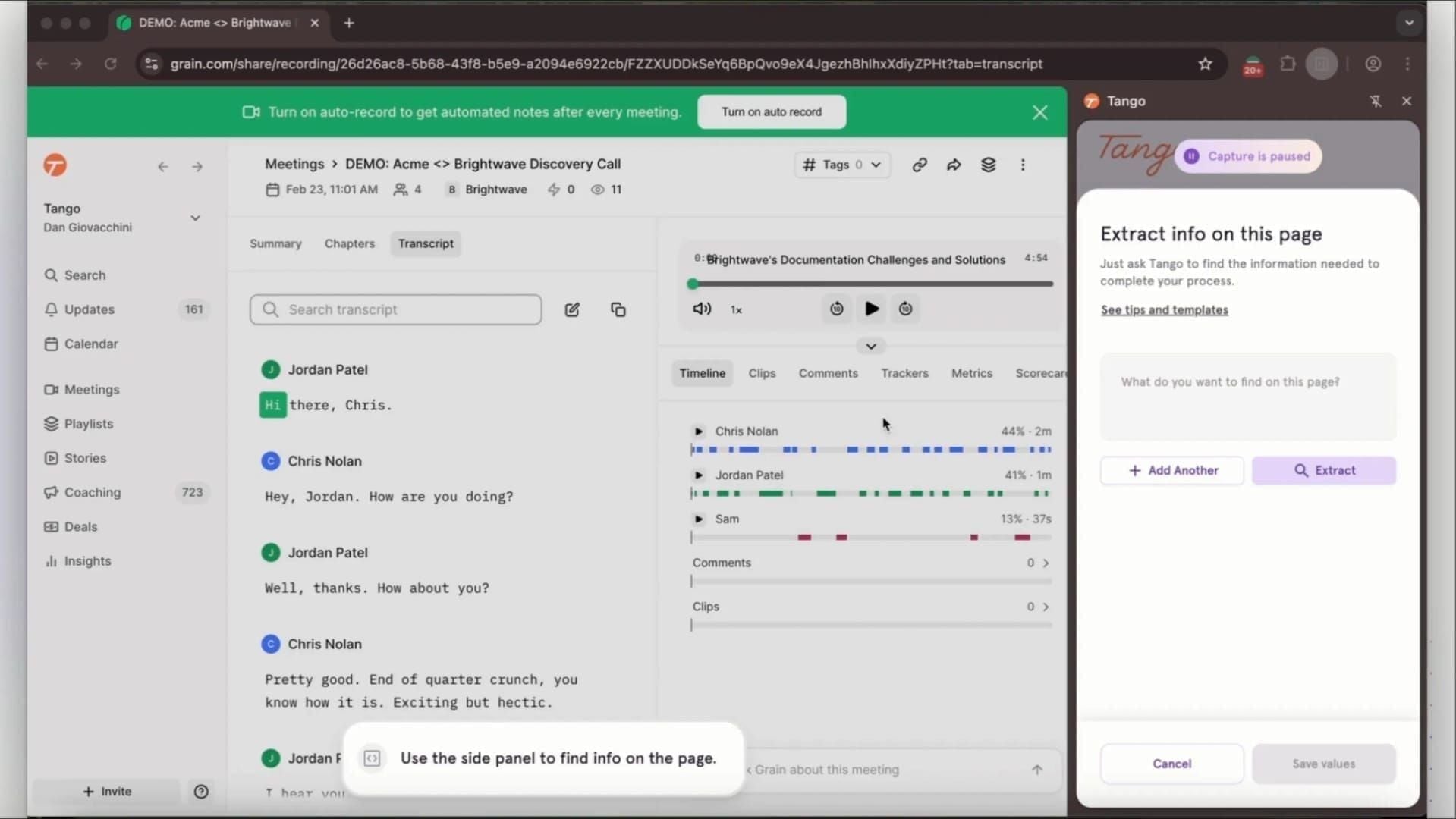The image size is (1456, 819).
Task: Open the three-dot more options menu
Action: click(x=1022, y=165)
